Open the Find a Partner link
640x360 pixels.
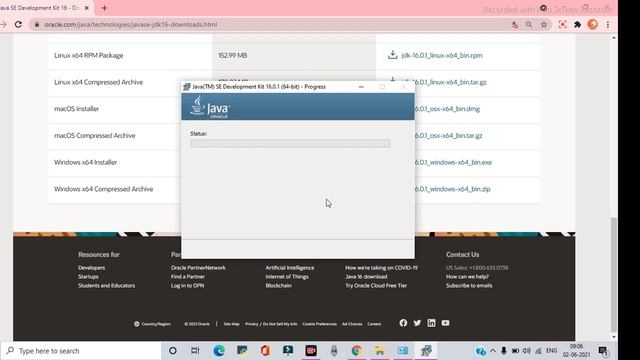187,277
